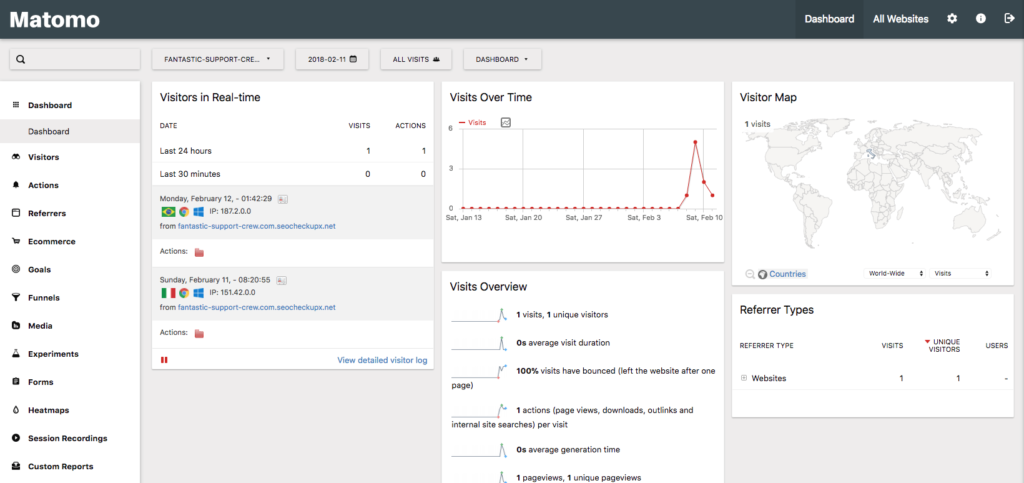Click the zoom out icon on Visitor Map

(x=749, y=274)
